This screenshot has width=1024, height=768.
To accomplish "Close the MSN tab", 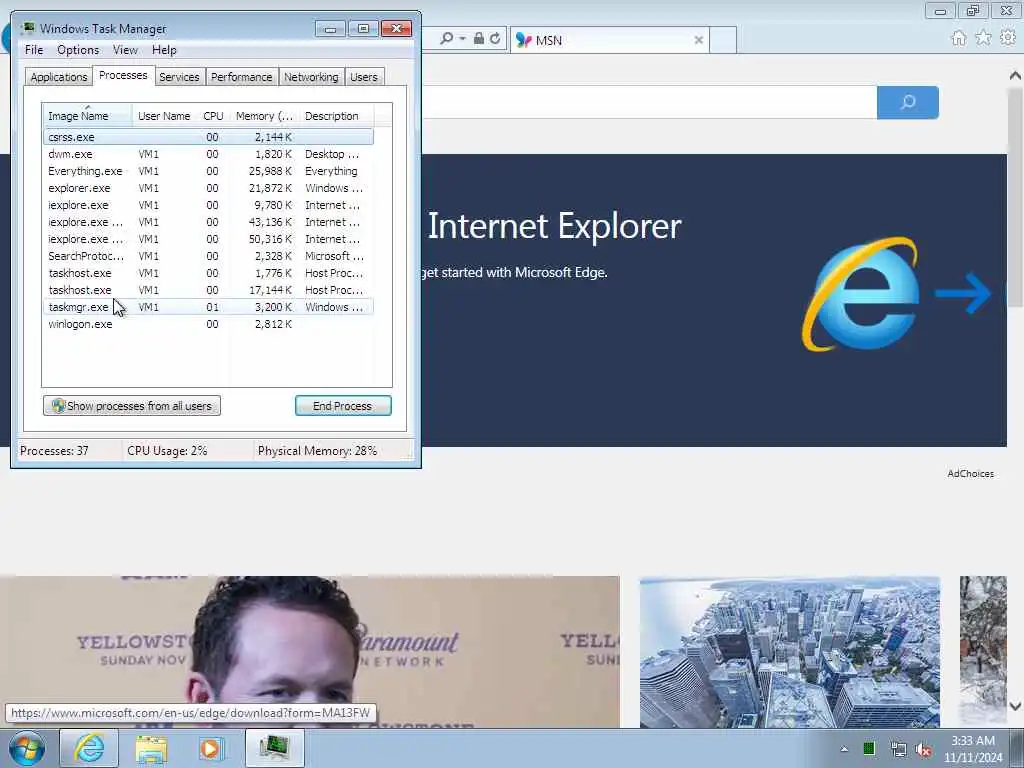I will tap(698, 40).
